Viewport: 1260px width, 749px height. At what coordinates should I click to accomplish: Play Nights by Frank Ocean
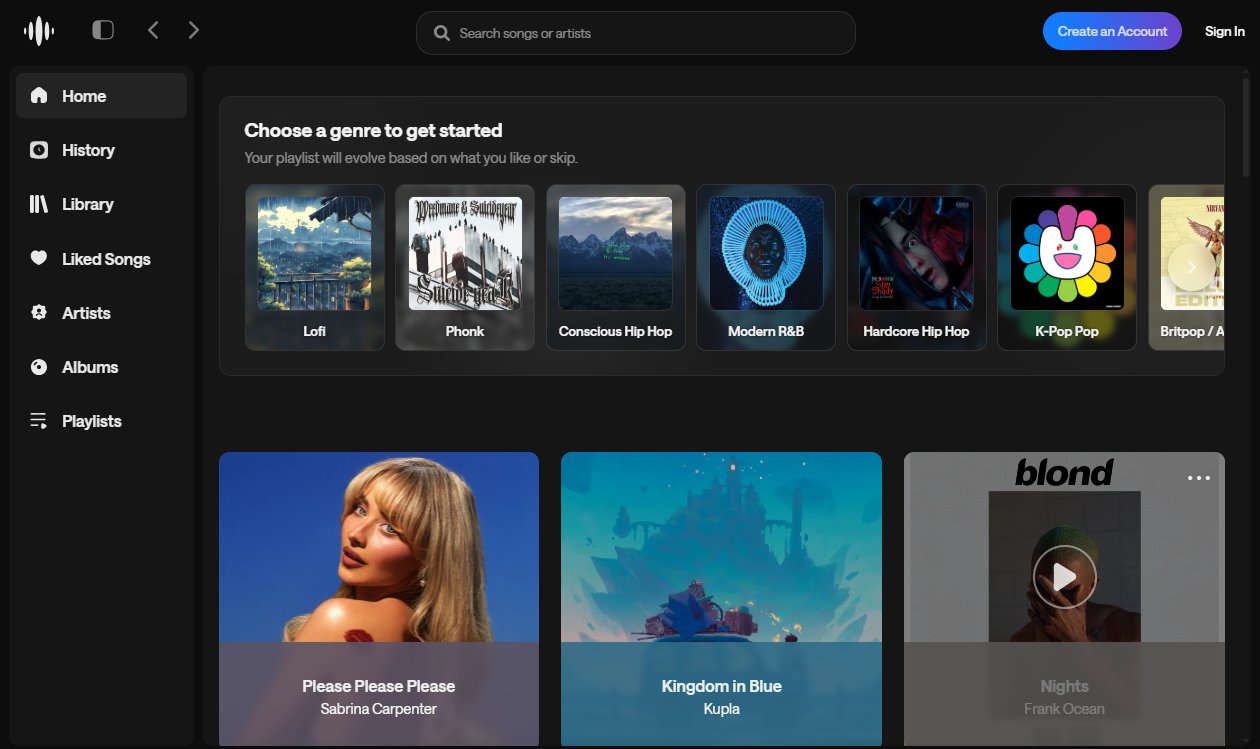point(1064,577)
